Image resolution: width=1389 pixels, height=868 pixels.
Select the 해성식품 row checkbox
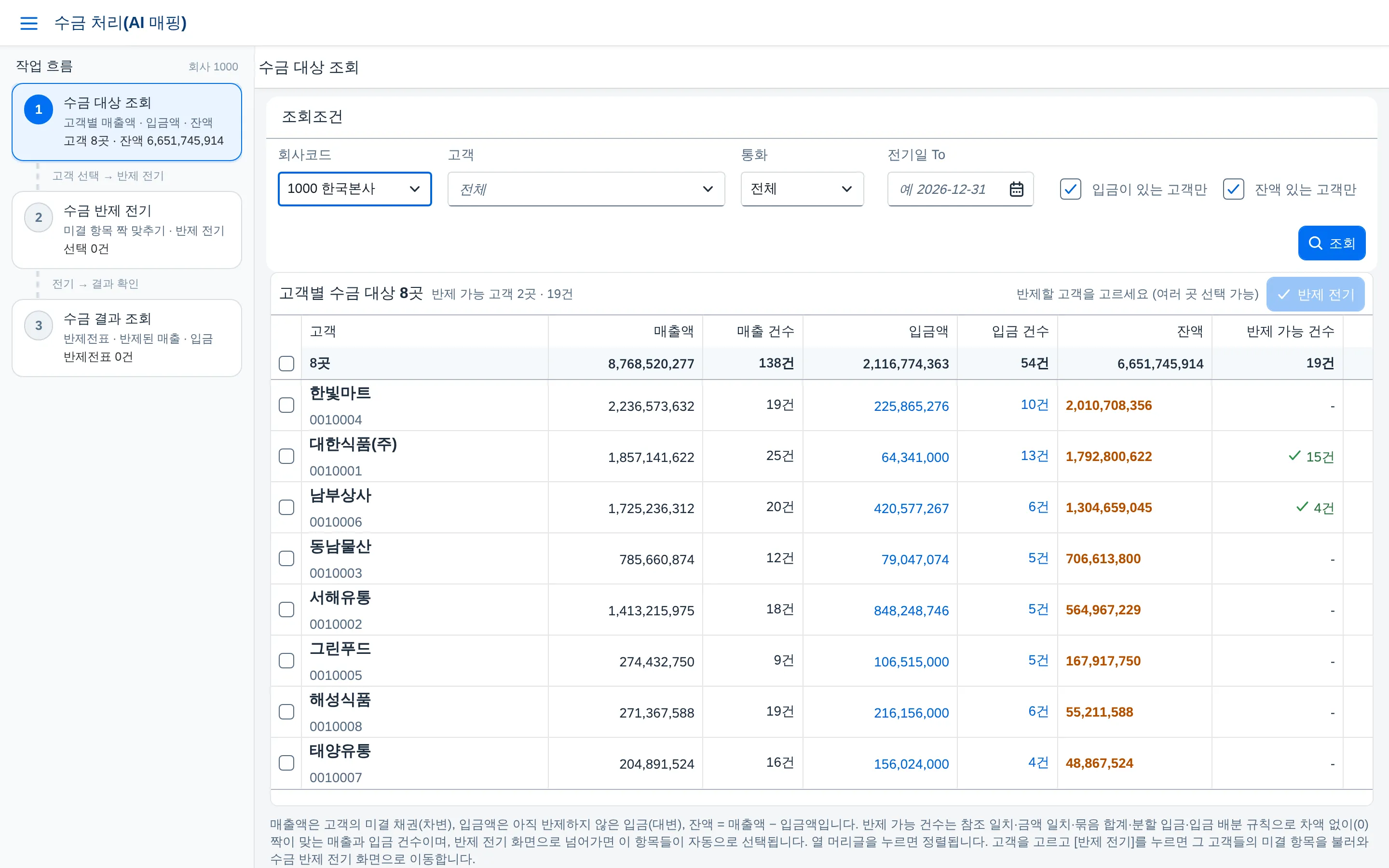(286, 712)
